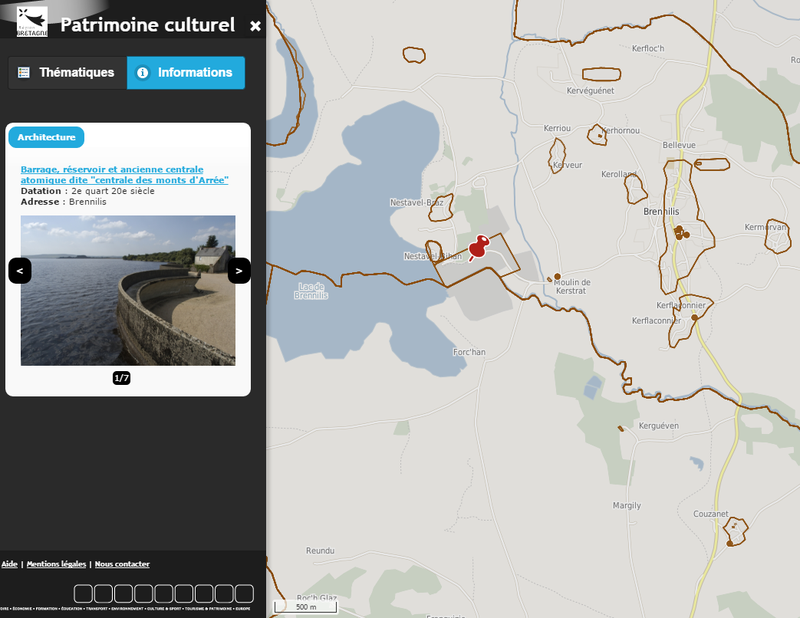Click the 1/7 photo counter badge
Viewport: 800px width, 618px height.
pyautogui.click(x=121, y=378)
